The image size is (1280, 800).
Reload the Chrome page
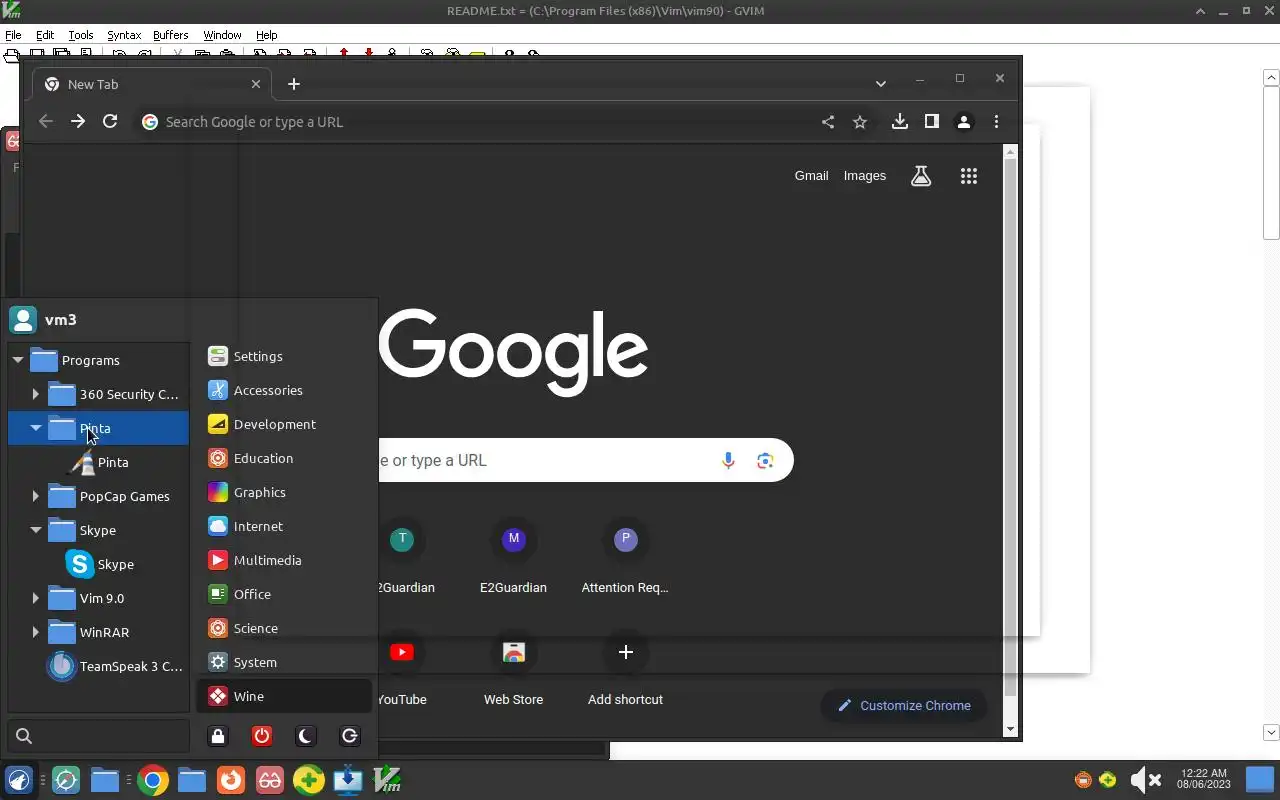tap(110, 122)
